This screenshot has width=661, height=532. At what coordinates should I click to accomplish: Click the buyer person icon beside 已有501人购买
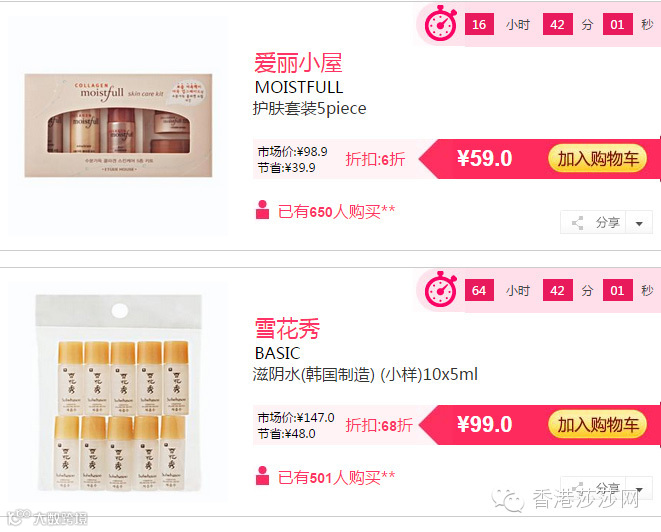(262, 476)
